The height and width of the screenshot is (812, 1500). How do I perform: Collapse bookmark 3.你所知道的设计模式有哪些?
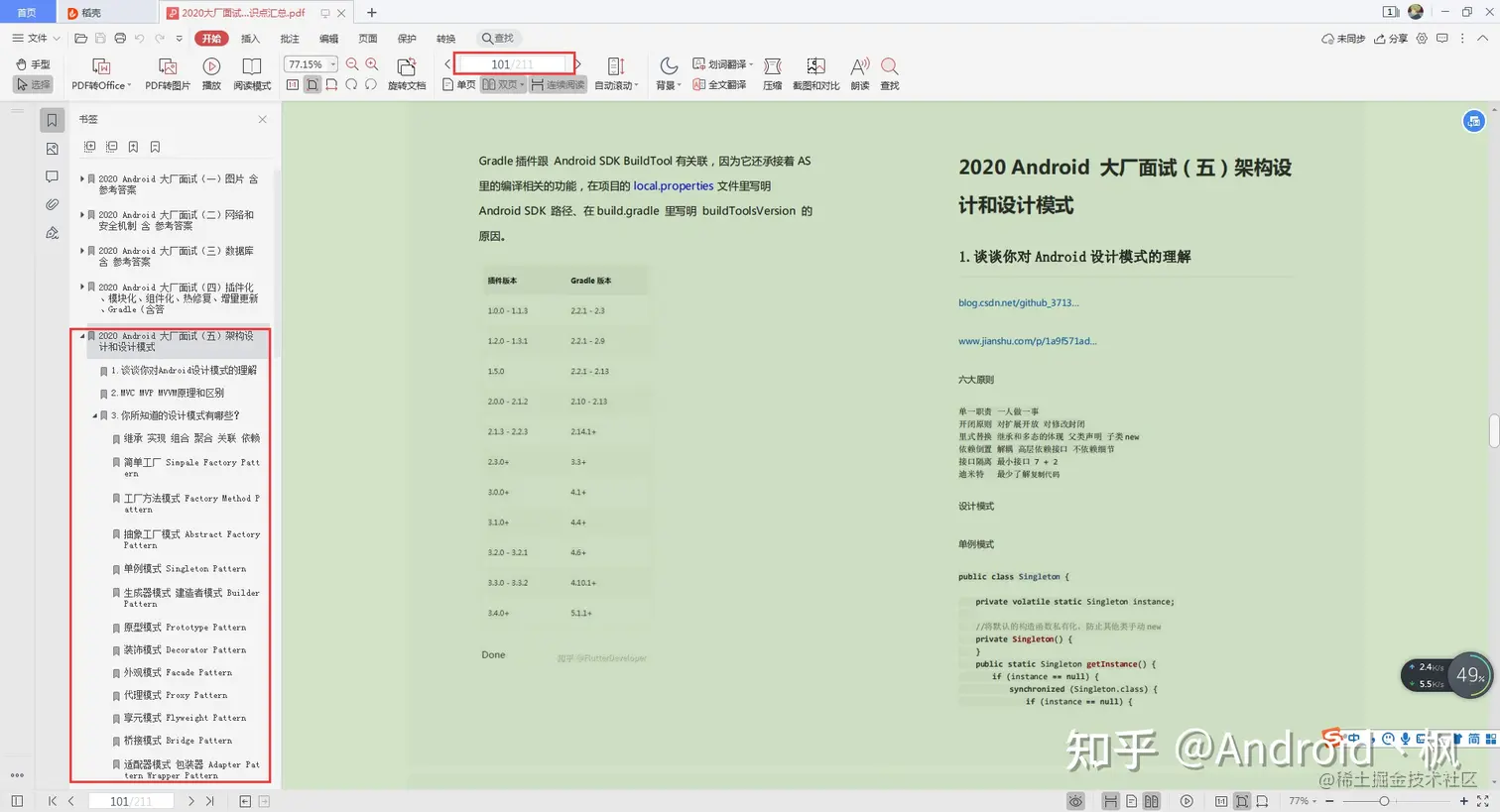pos(95,415)
